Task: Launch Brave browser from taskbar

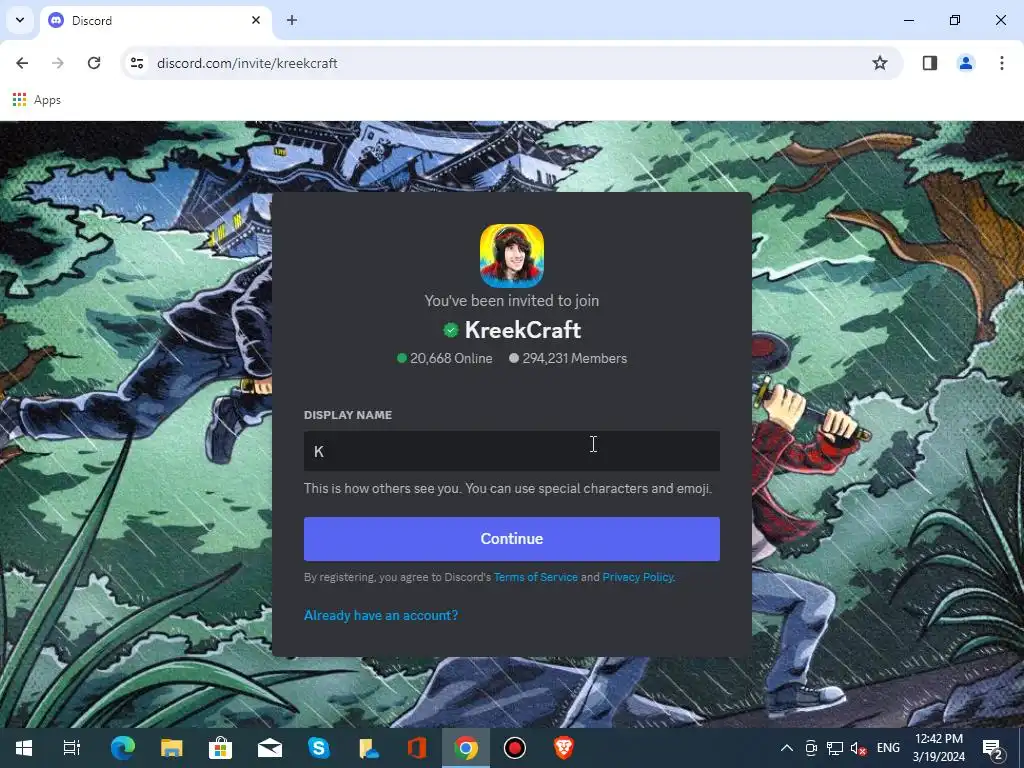Action: (x=564, y=748)
